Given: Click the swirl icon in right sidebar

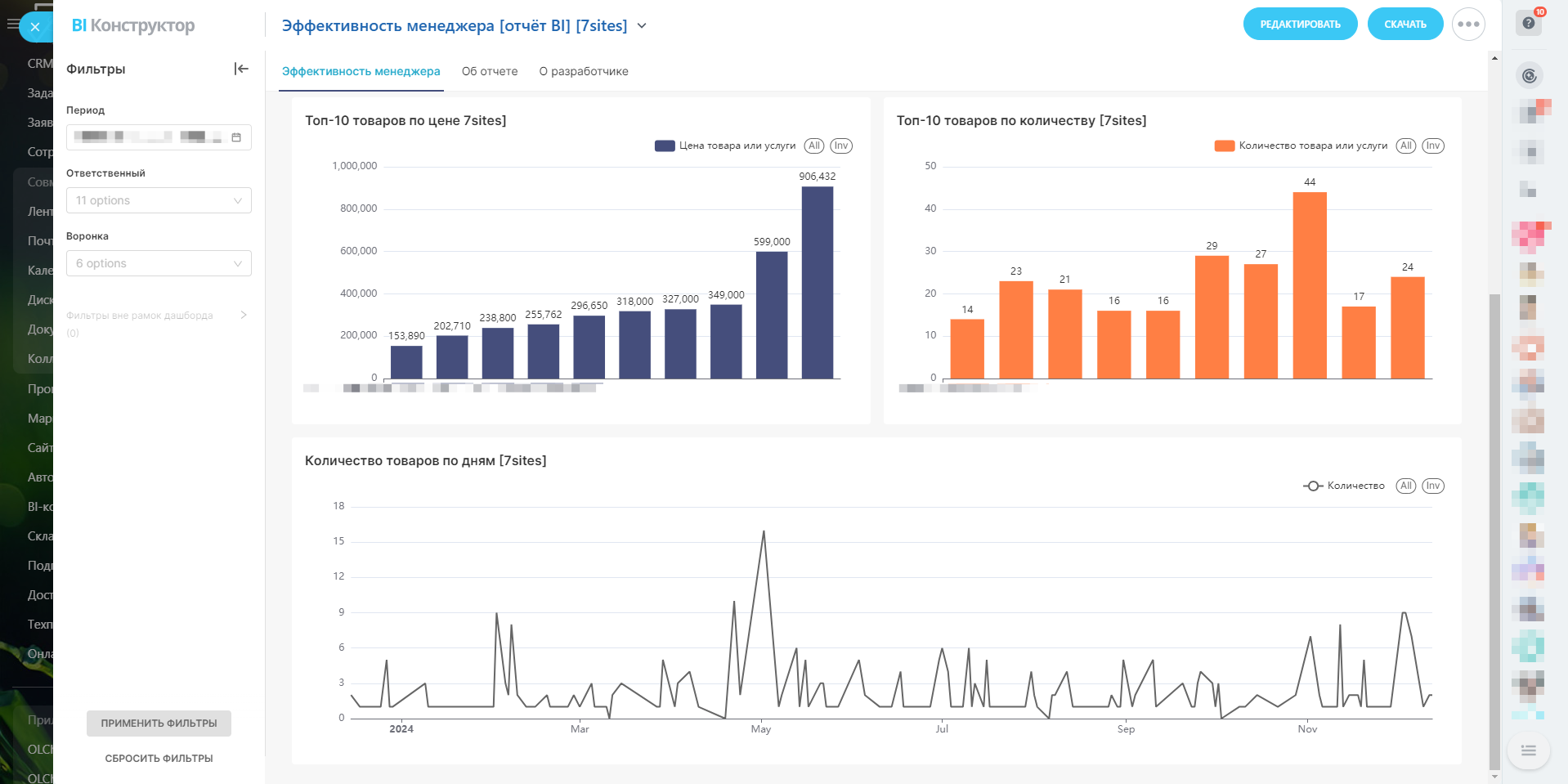Looking at the screenshot, I should (x=1529, y=77).
